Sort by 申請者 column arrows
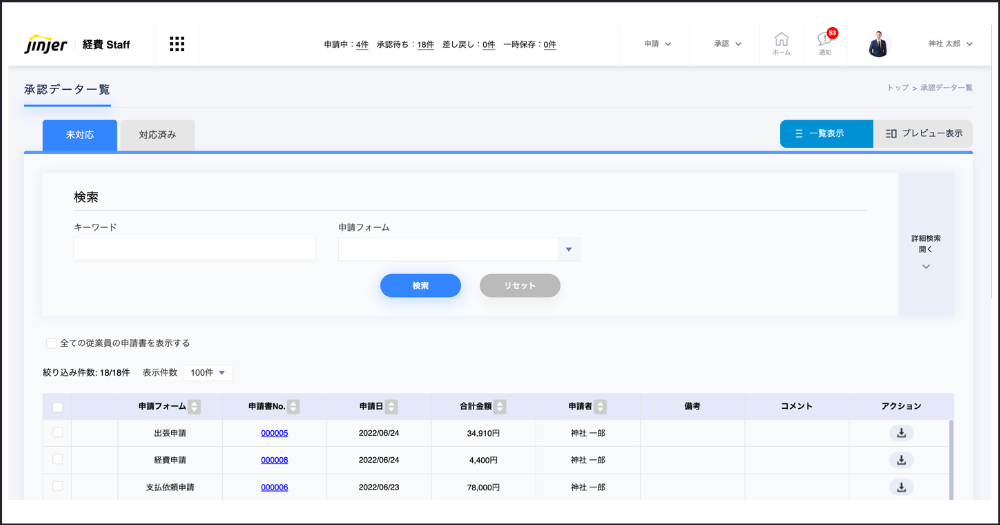 pos(600,406)
